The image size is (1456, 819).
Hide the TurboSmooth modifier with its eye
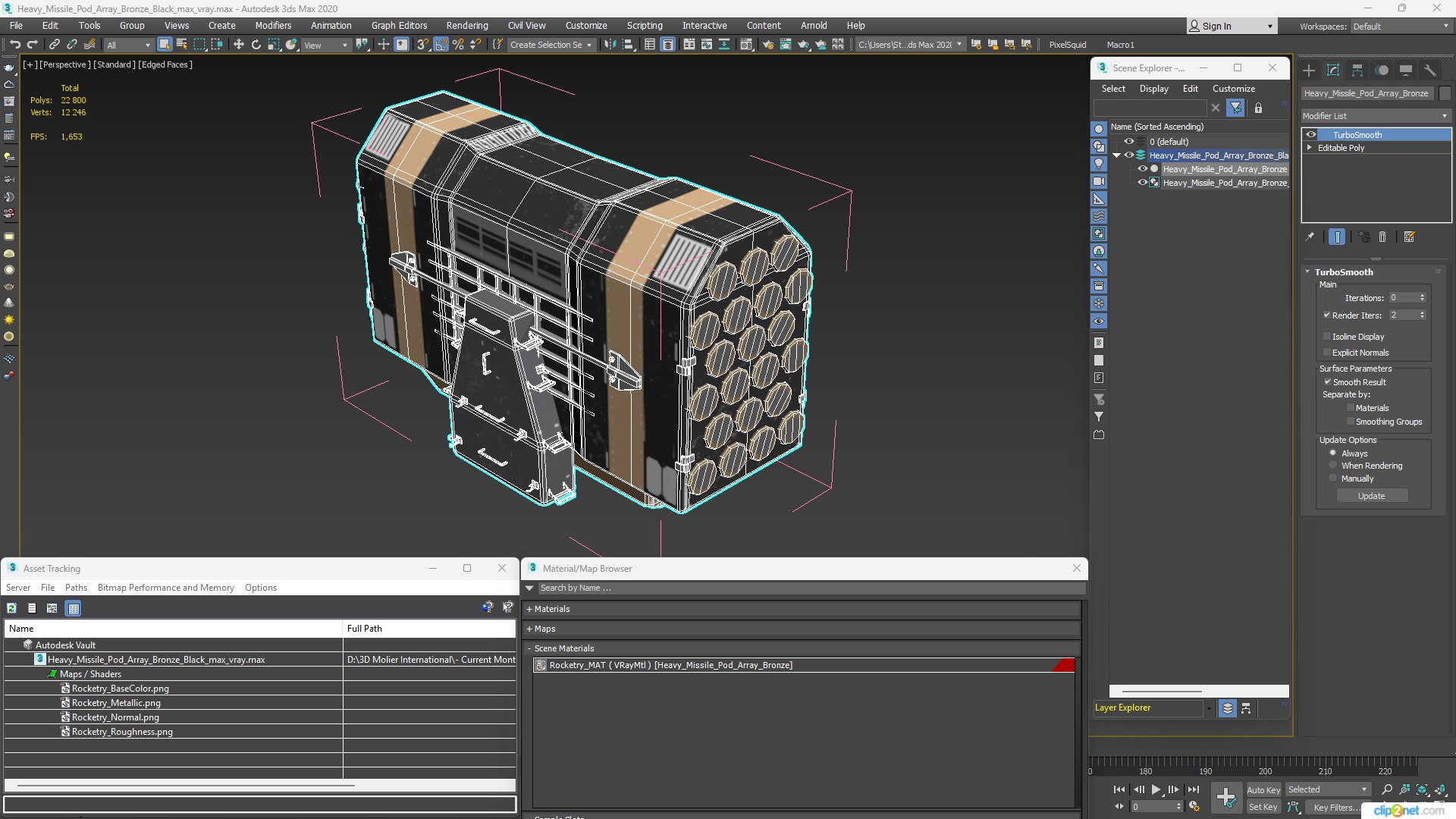point(1311,135)
